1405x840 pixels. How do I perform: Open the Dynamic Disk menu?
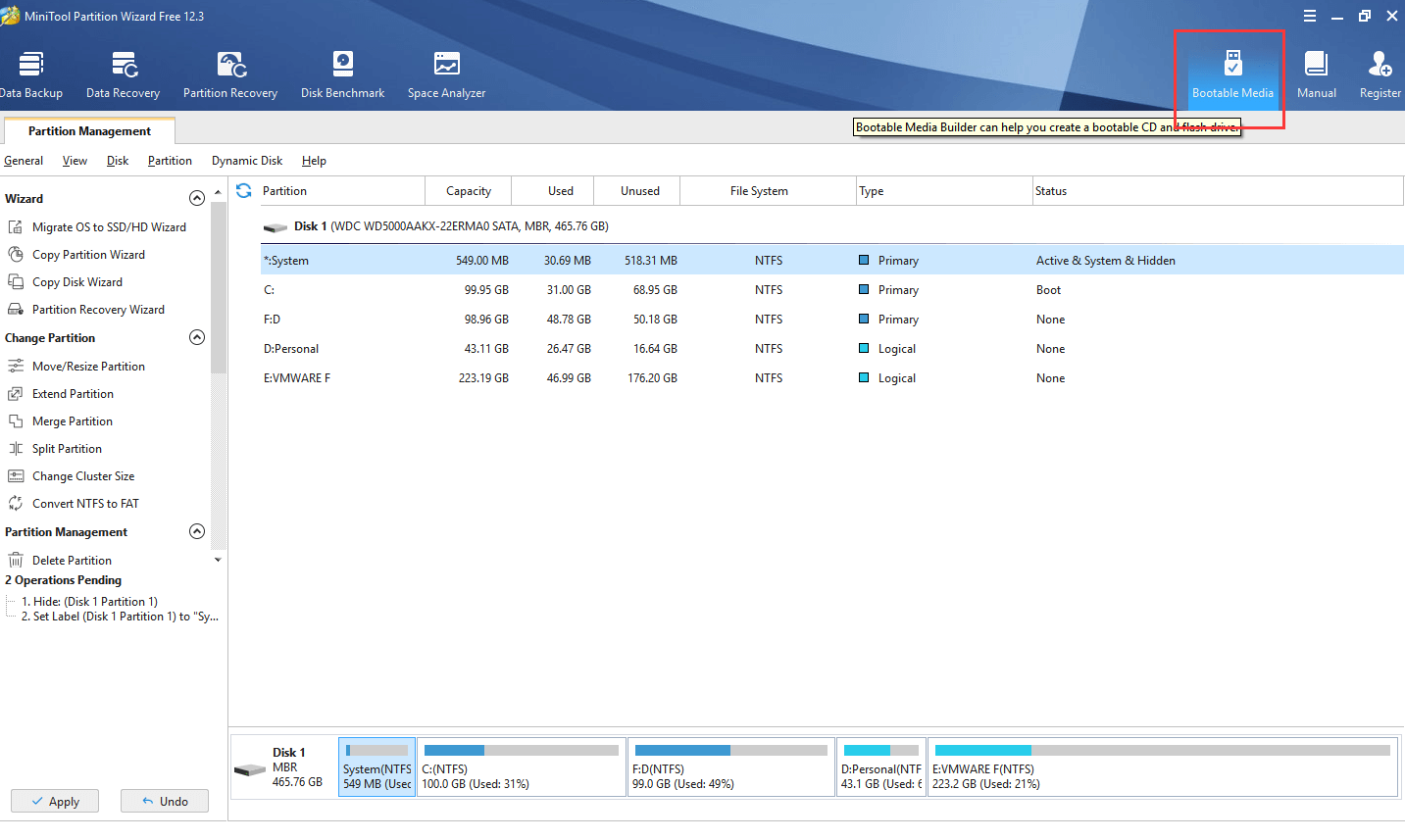point(247,161)
